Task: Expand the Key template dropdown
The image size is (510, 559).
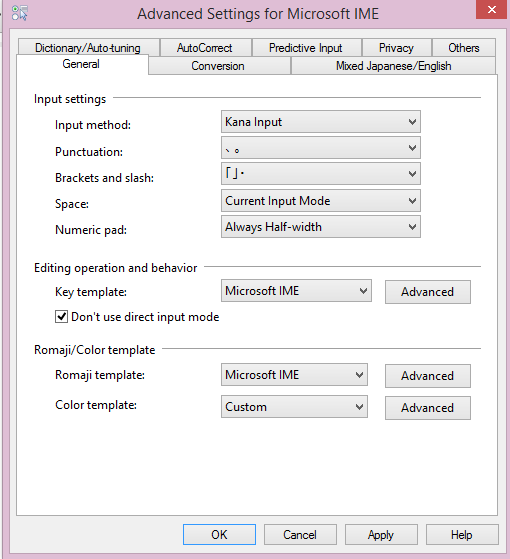Action: coord(296,291)
